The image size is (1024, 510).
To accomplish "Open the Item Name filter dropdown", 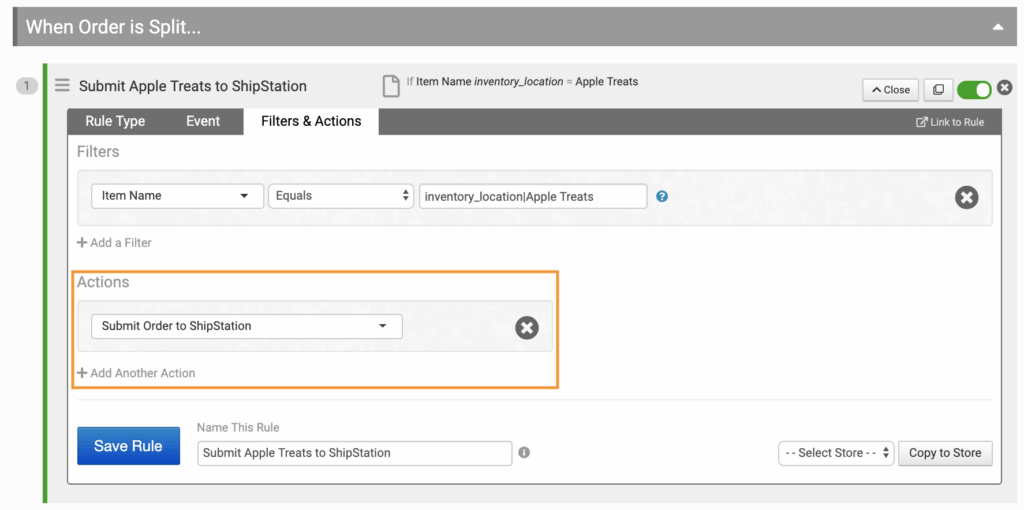I will 176,196.
